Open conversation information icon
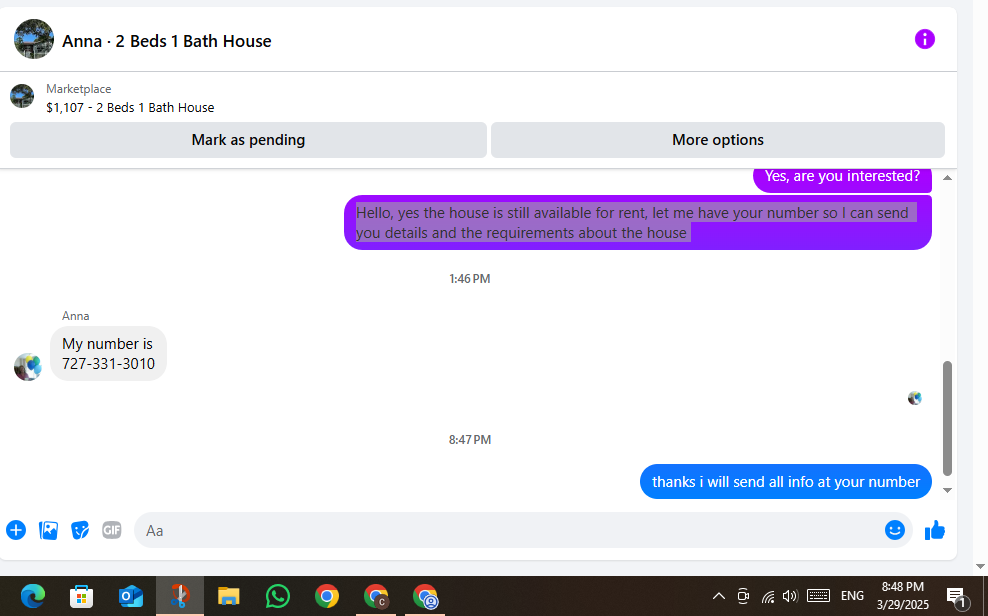The width and height of the screenshot is (988, 616). [924, 40]
